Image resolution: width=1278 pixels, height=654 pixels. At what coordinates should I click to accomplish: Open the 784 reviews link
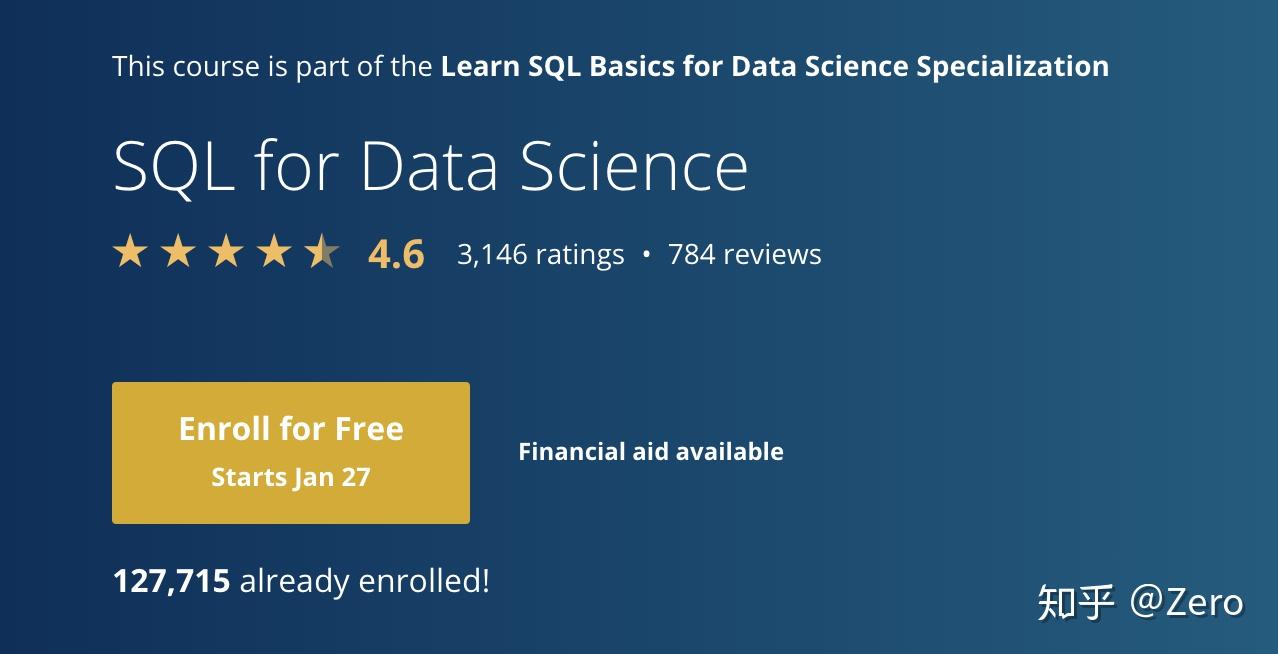pos(744,255)
